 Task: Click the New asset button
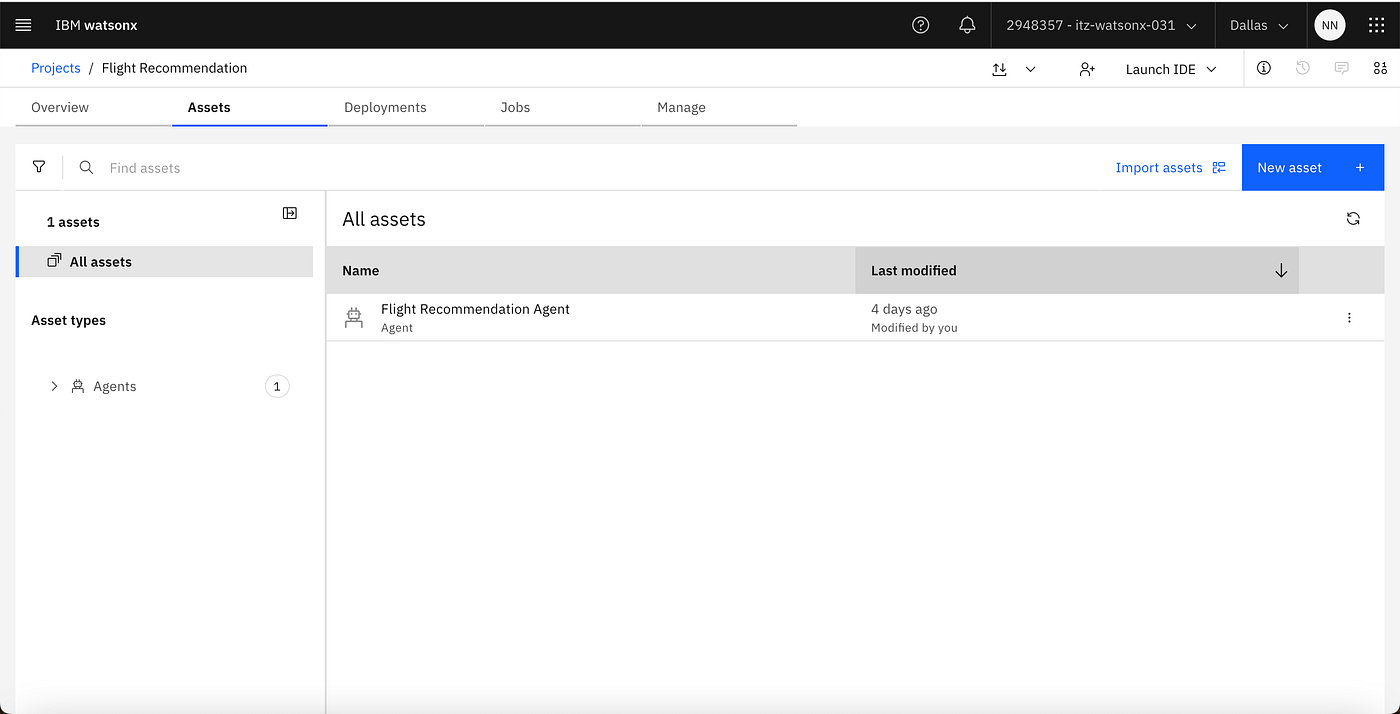(1313, 167)
